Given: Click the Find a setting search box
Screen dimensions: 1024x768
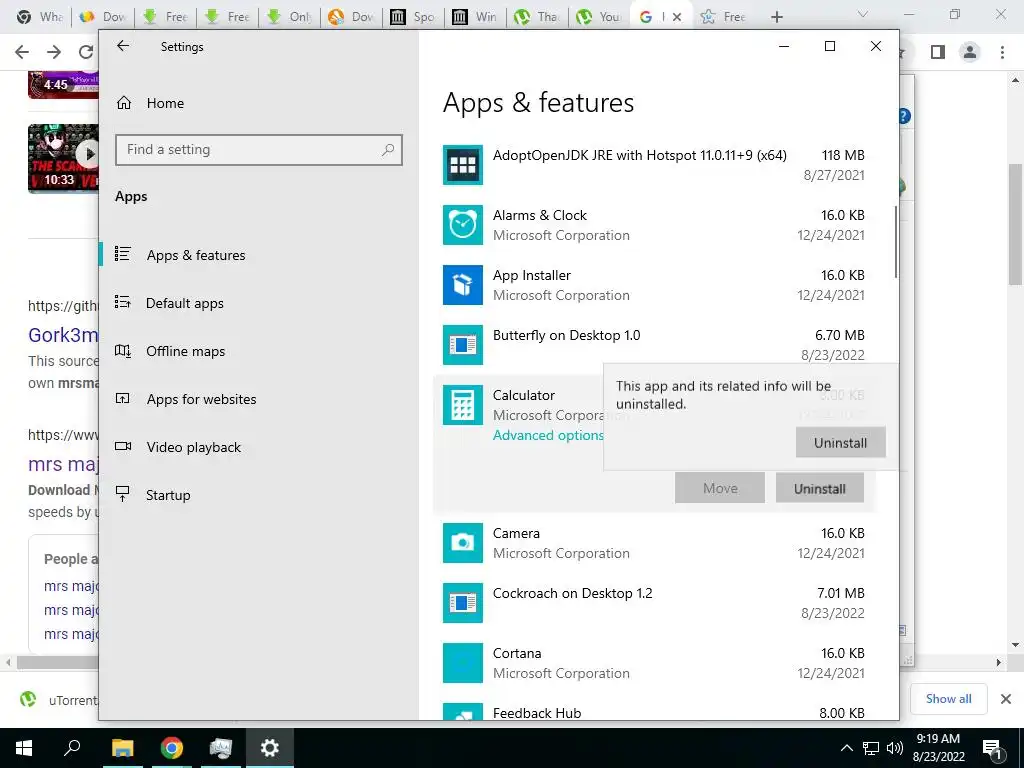Looking at the screenshot, I should tap(259, 150).
